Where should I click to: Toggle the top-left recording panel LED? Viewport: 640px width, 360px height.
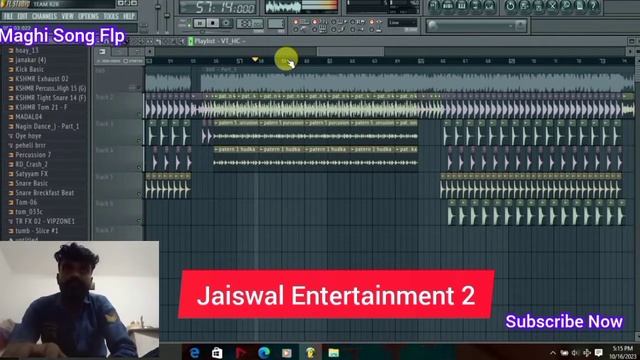click(x=296, y=22)
